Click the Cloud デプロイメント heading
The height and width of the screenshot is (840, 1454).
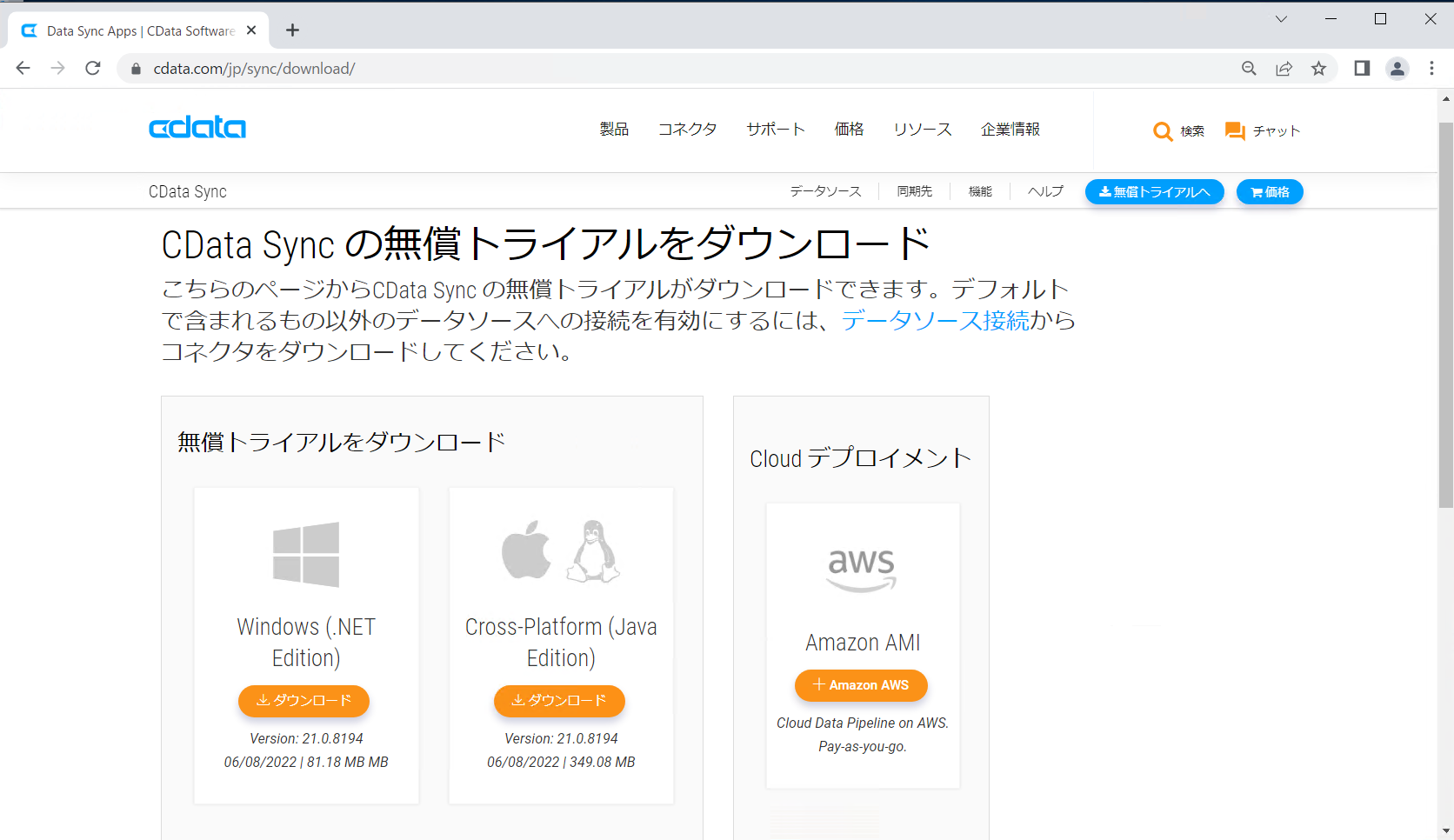click(x=861, y=458)
